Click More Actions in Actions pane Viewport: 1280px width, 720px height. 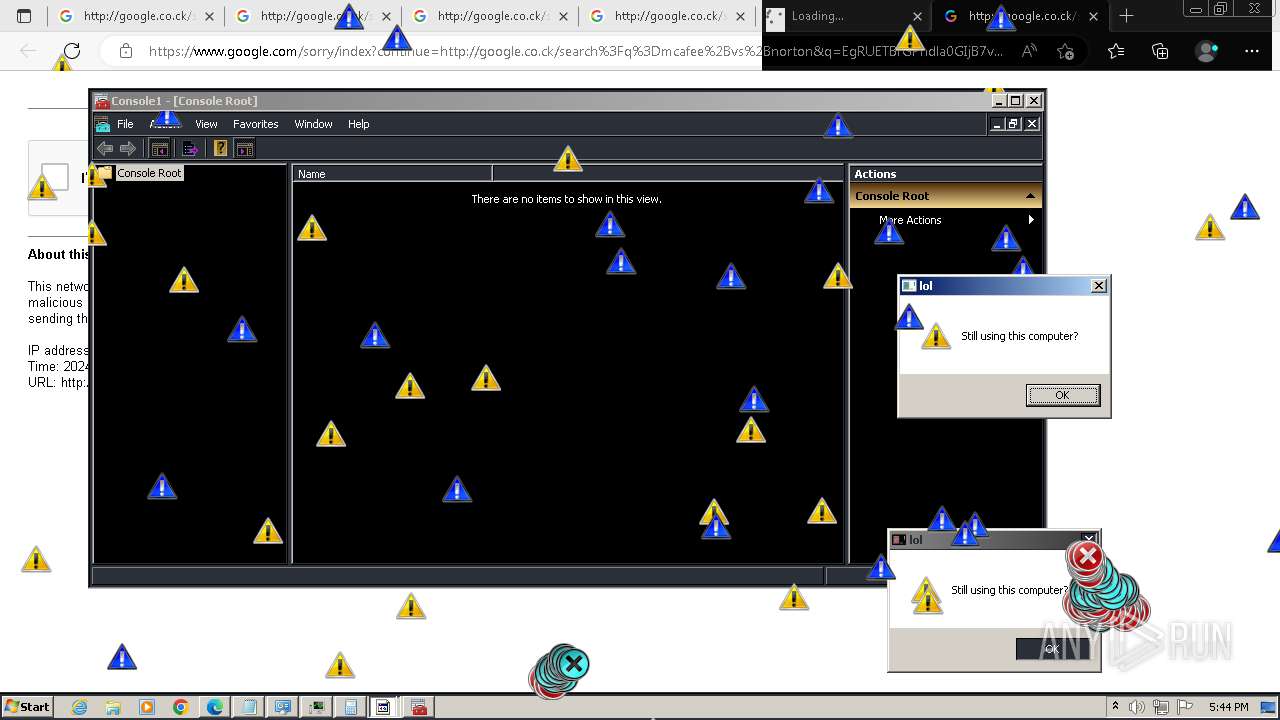tap(910, 220)
